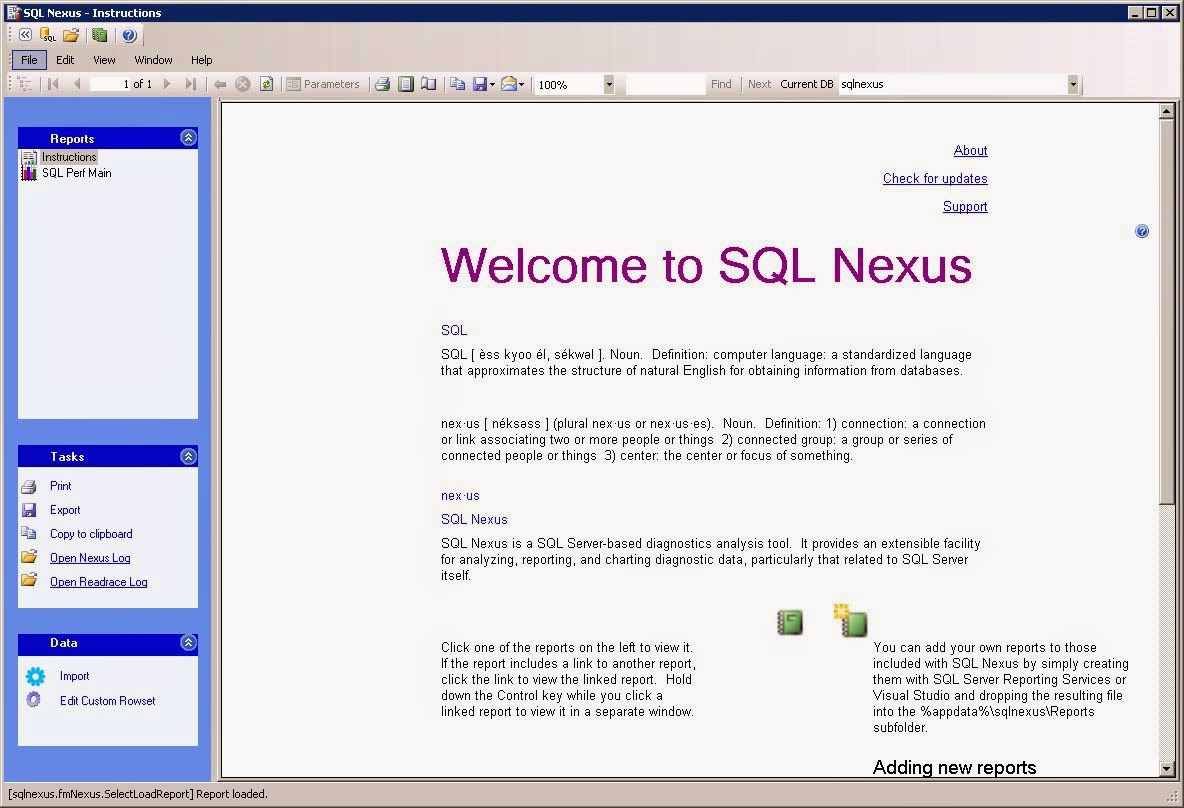
Task: Go to last page of report
Action: tap(190, 84)
